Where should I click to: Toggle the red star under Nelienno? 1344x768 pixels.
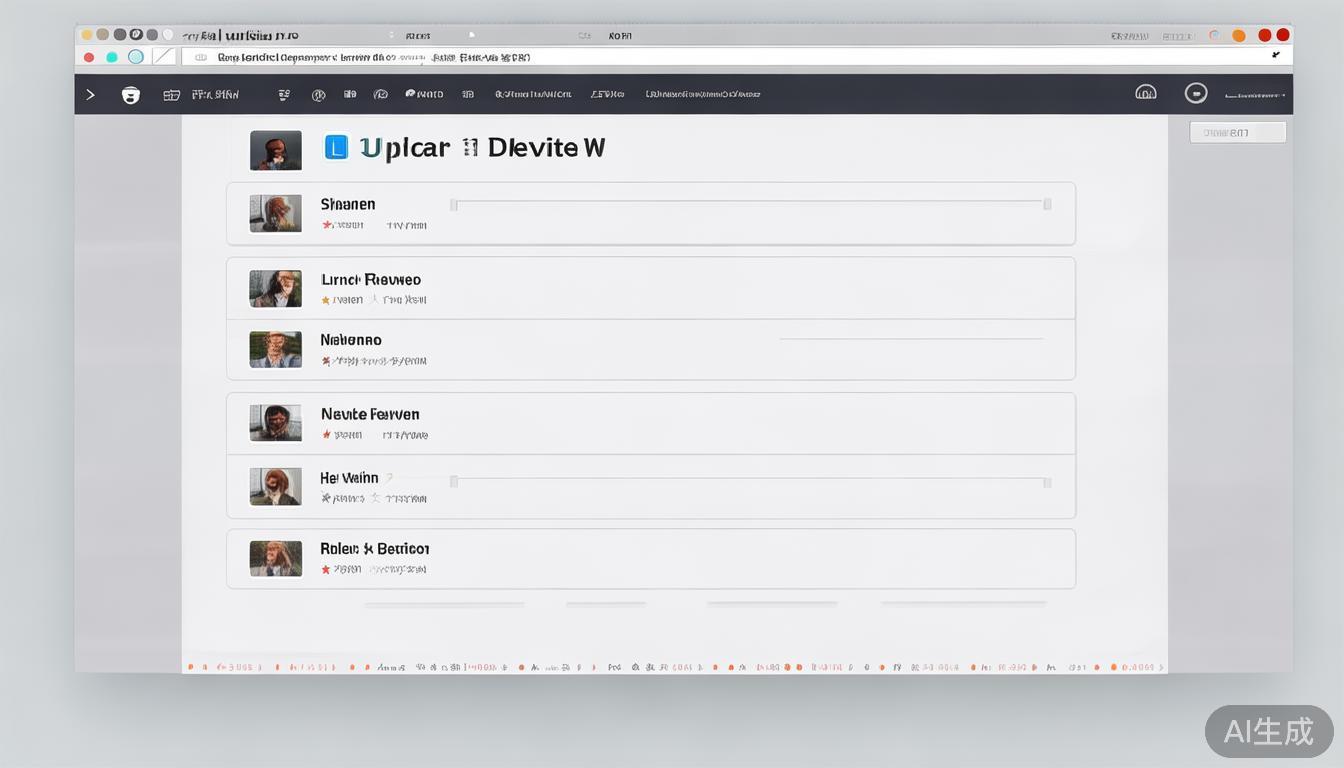click(326, 361)
